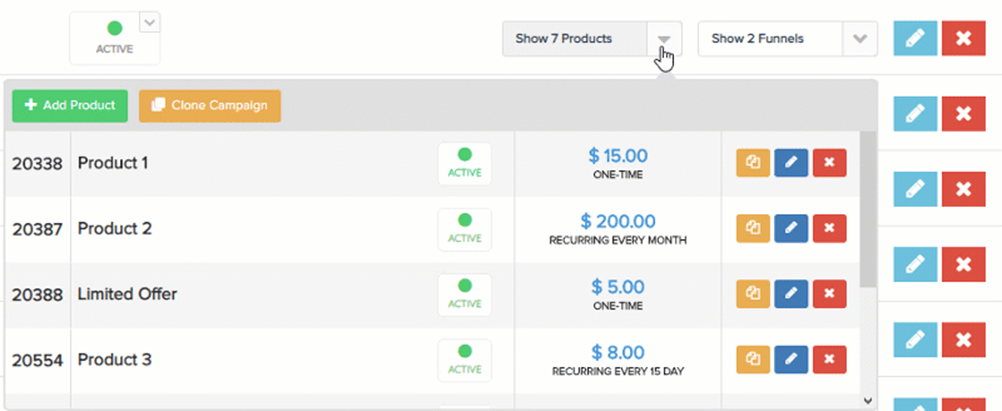Toggle the ACTIVE status of Product 3
This screenshot has height=411, width=1002.
(465, 360)
